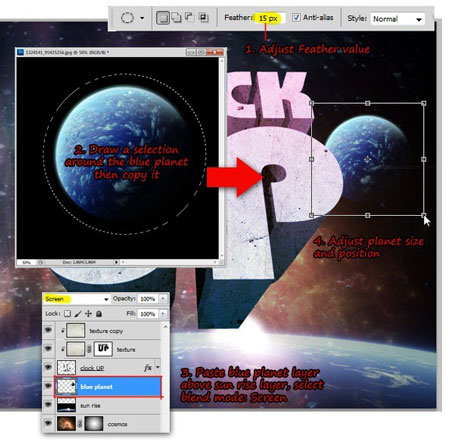Choose the Intersect with selection mode

tap(203, 17)
